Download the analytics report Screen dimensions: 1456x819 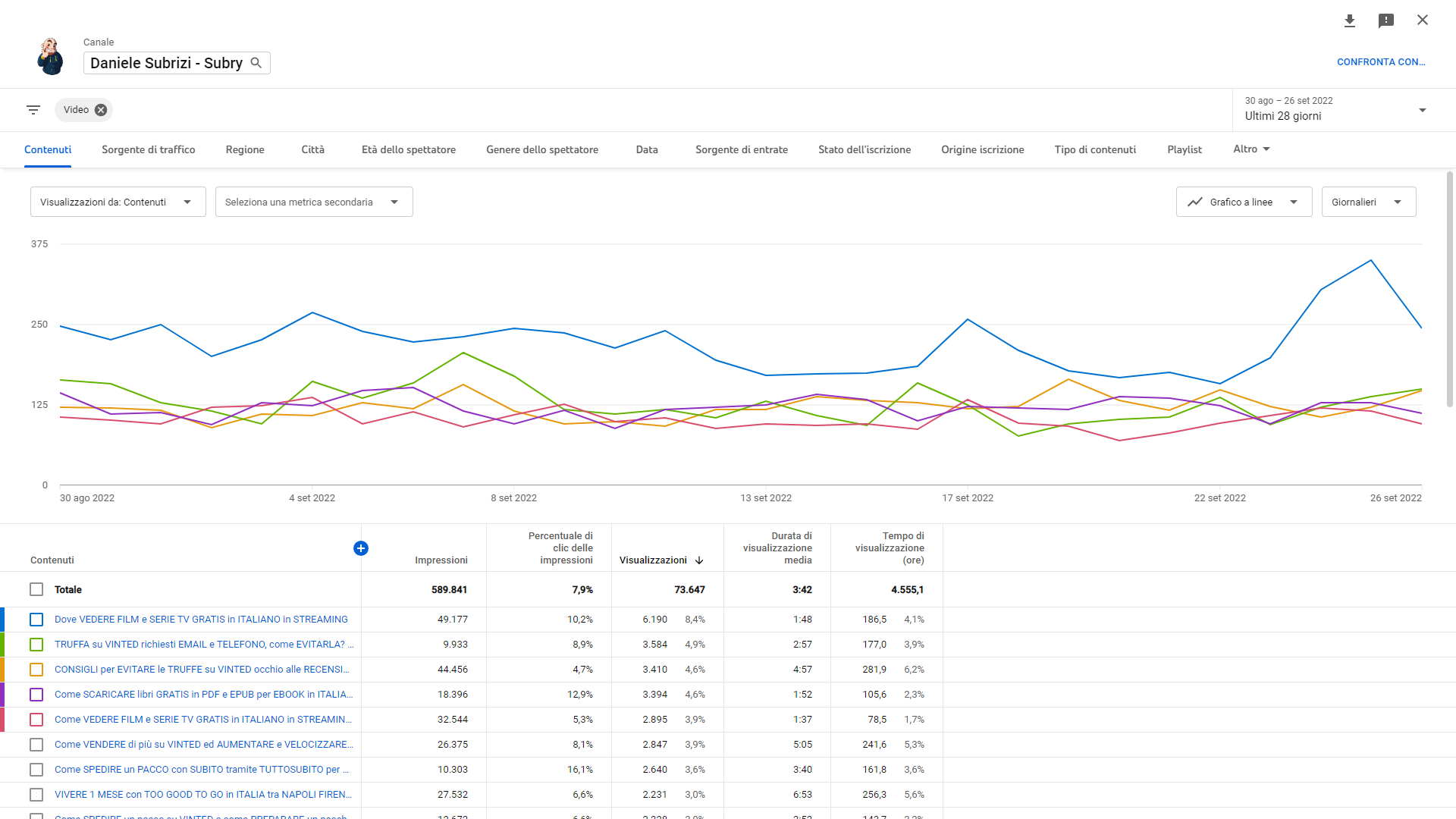1349,20
